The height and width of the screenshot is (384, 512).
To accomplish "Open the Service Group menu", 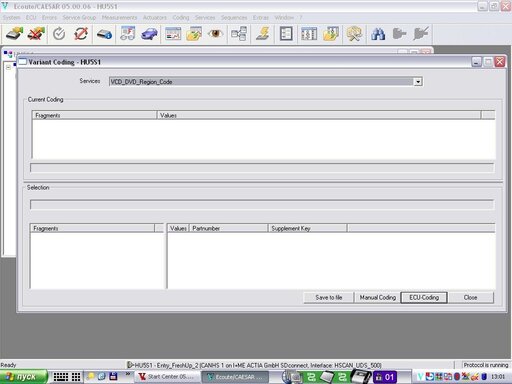I will 79,18.
